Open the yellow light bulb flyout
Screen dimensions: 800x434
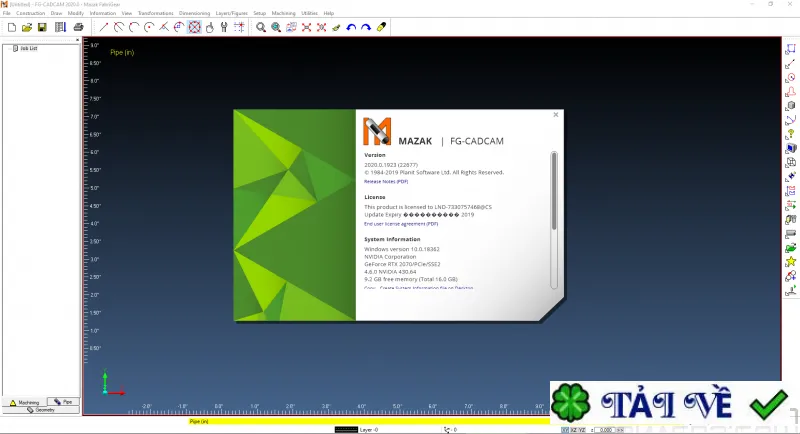click(x=790, y=134)
